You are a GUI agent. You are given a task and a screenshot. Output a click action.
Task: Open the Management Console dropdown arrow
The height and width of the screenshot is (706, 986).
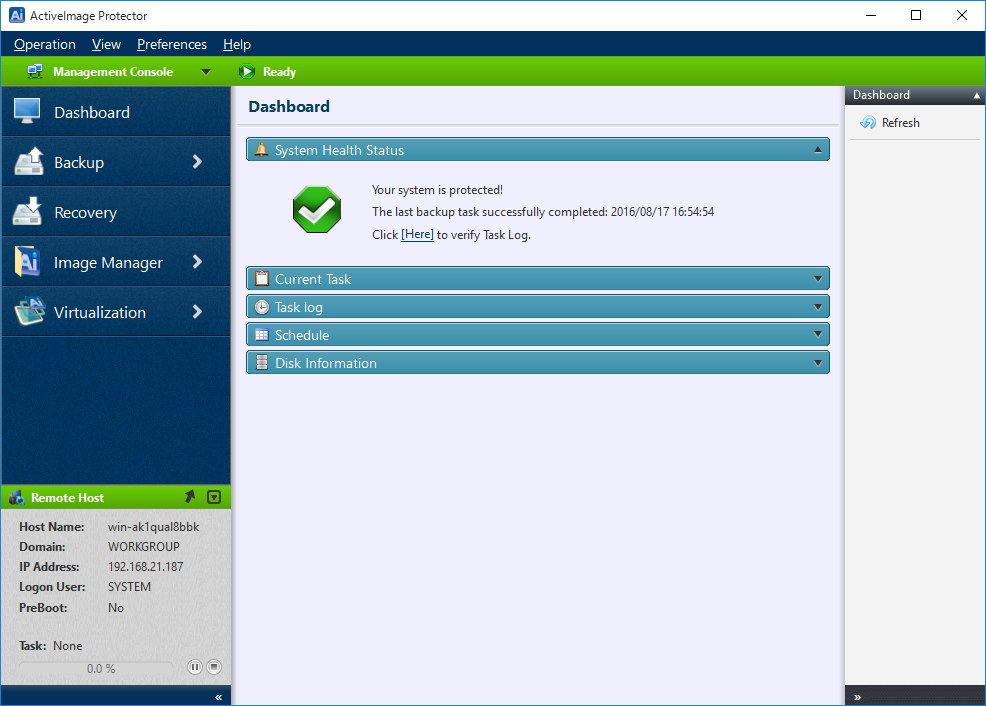pyautogui.click(x=206, y=72)
